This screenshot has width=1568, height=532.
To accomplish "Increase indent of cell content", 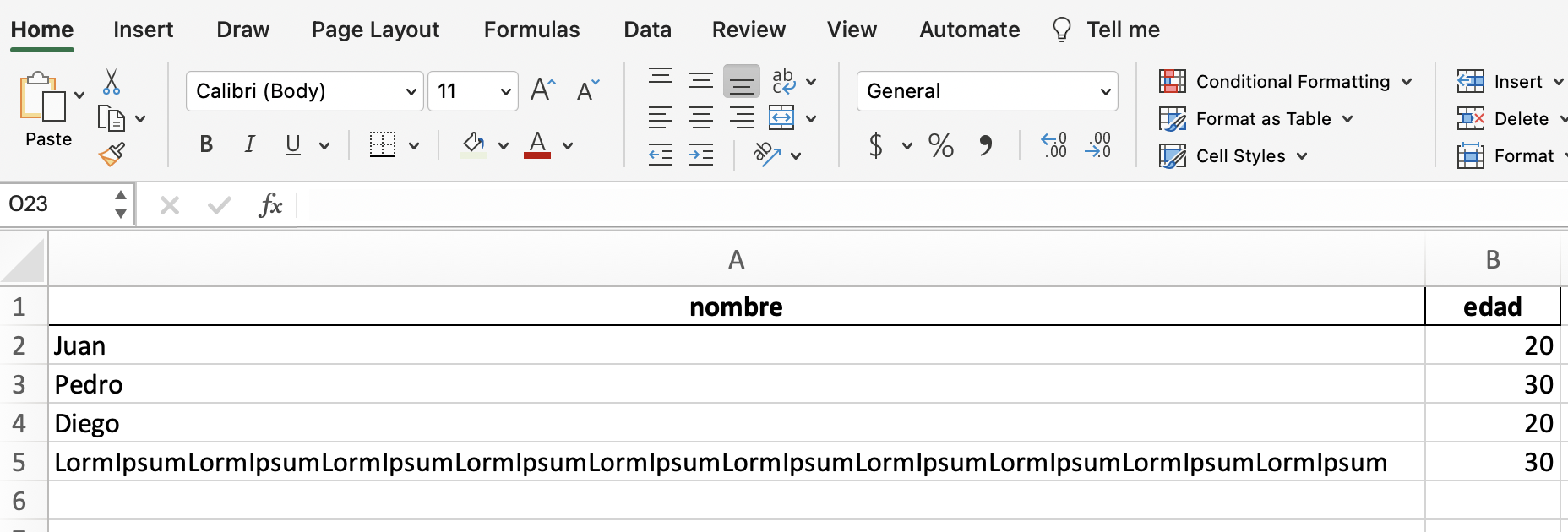I will click(701, 155).
